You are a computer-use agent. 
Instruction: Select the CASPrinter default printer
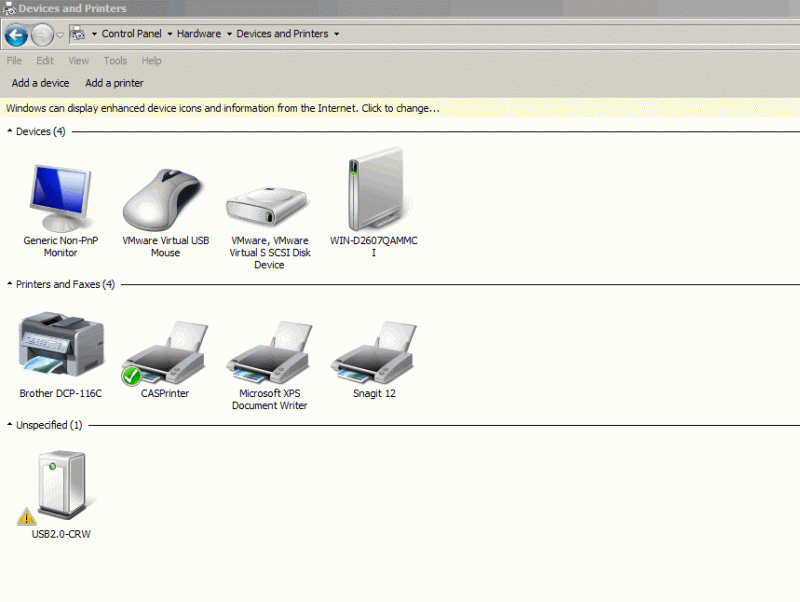pyautogui.click(x=164, y=350)
